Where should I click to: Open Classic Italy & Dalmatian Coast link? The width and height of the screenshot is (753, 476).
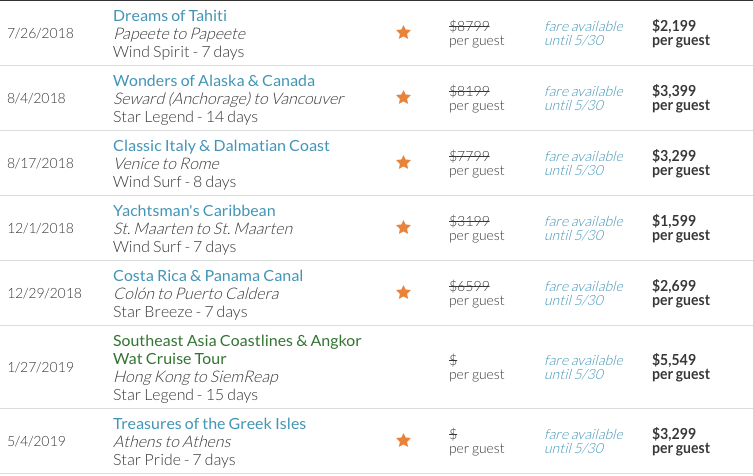click(221, 145)
